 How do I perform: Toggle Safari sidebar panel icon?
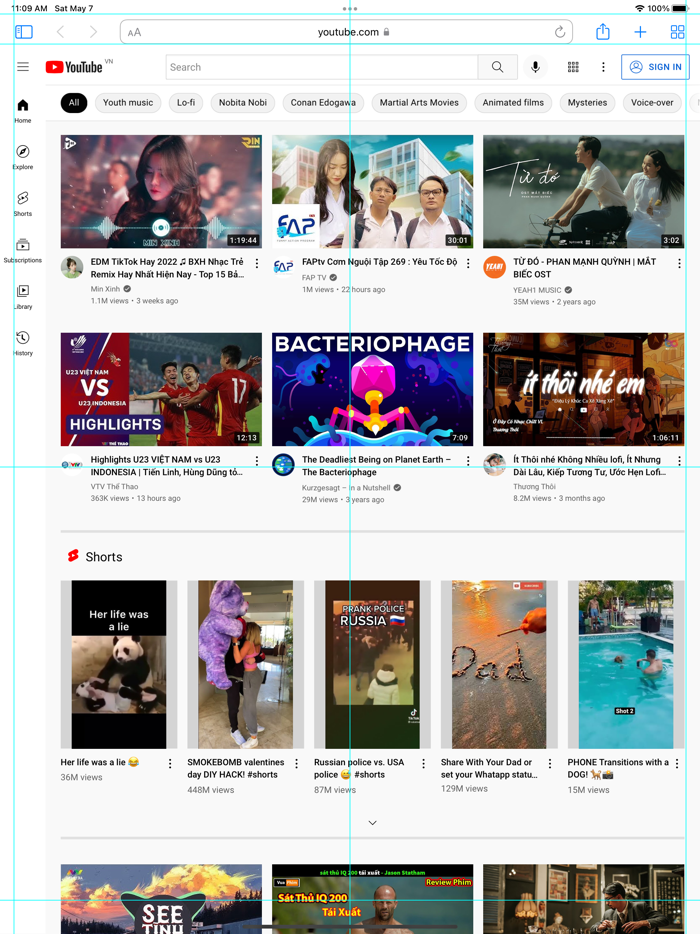[24, 32]
